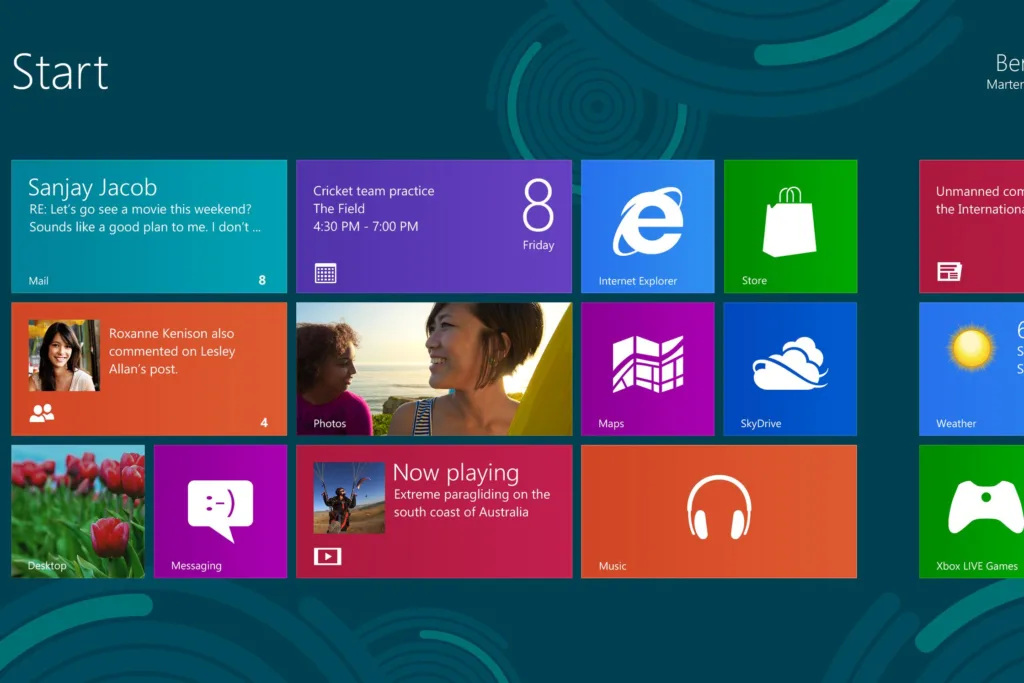Click the 'Photos' tile label
This screenshot has height=683, width=1024.
330,423
